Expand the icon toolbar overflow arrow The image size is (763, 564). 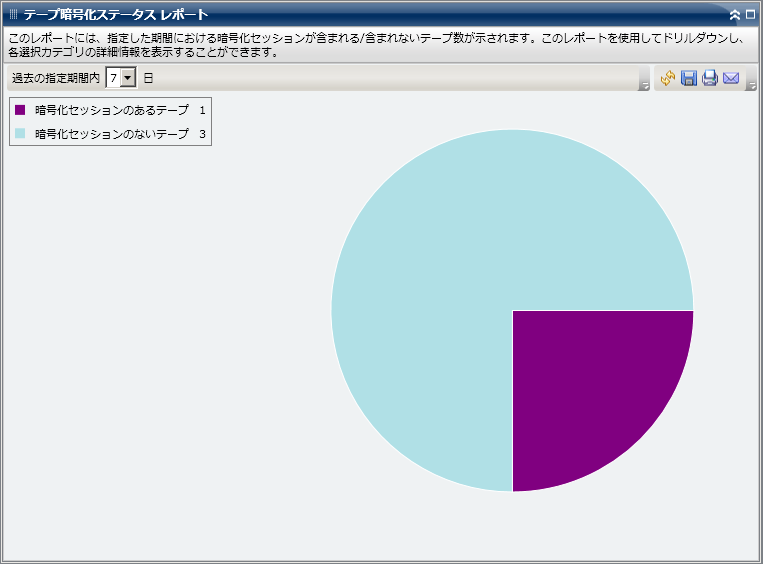[752, 86]
